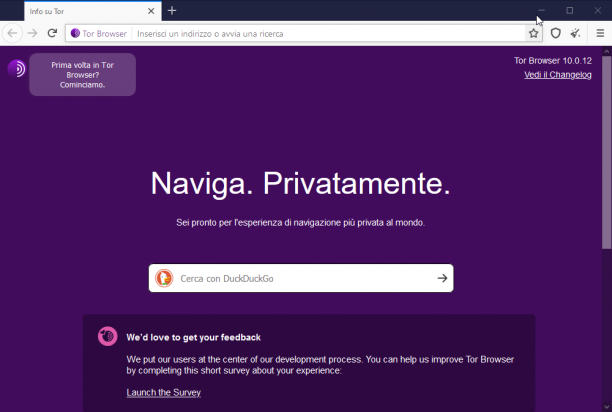Click the Sei pronto per l'esperienza subtitle text
Screen dimensions: 612x412
pos(300,222)
